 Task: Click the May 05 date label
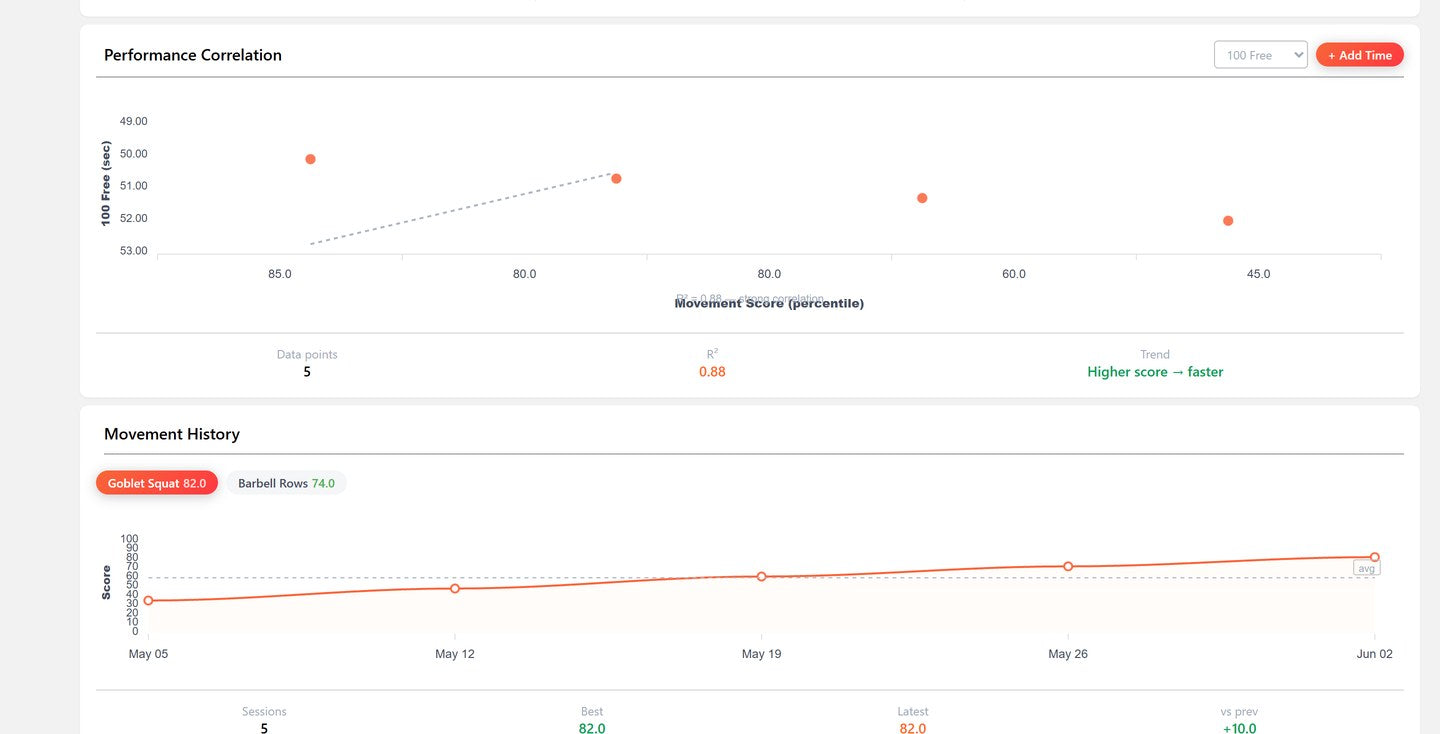pyautogui.click(x=149, y=654)
